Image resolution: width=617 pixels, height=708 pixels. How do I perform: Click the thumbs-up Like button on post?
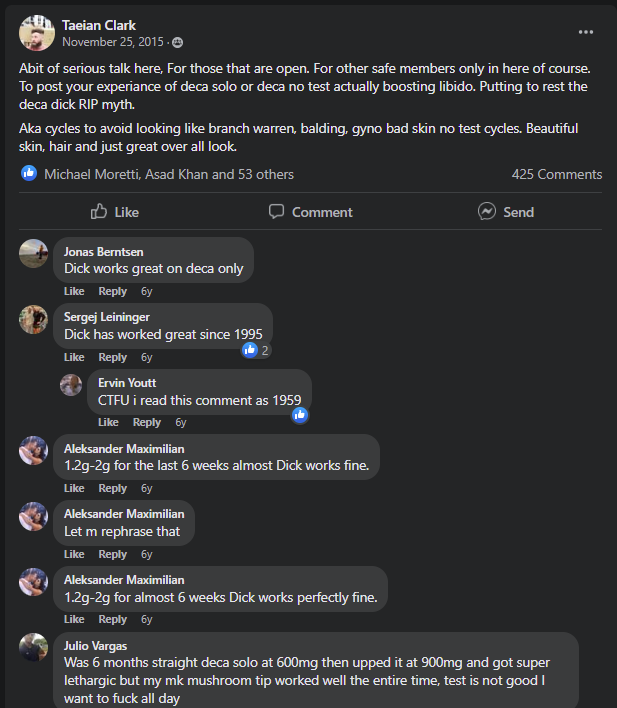pyautogui.click(x=115, y=212)
